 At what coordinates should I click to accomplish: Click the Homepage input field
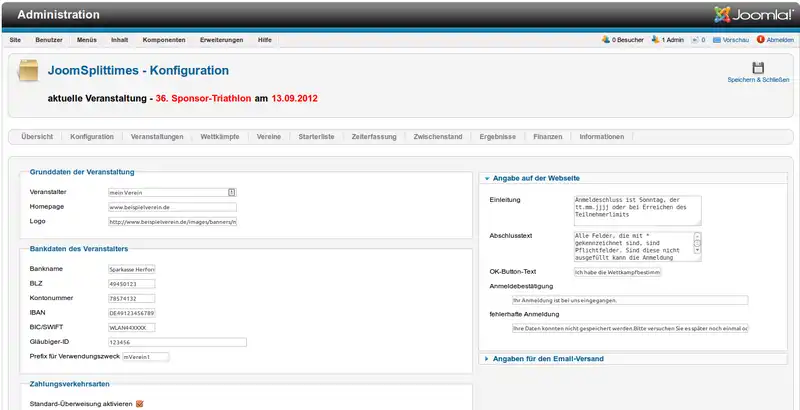pyautogui.click(x=172, y=207)
